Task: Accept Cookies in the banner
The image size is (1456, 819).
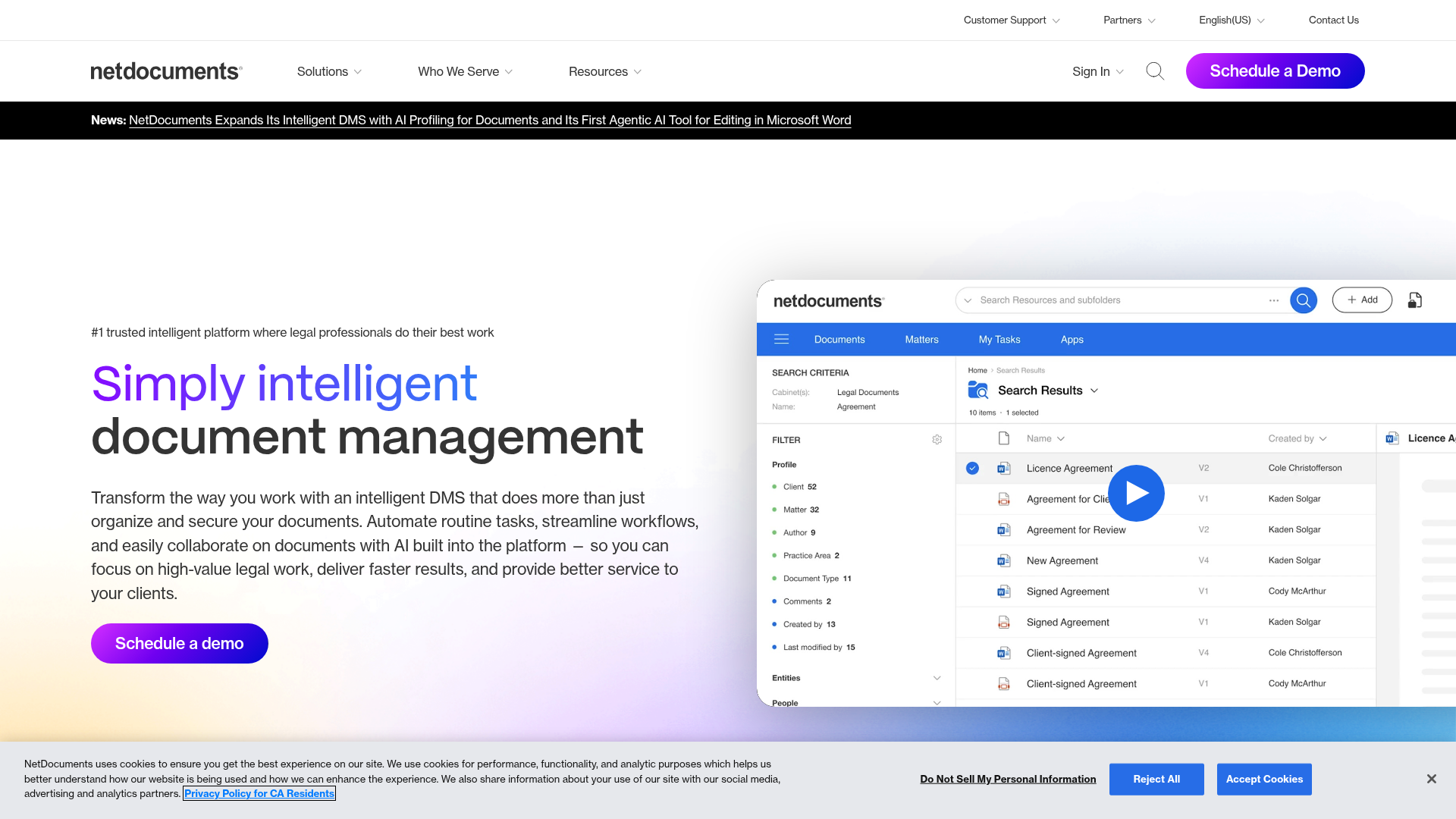Action: tap(1263, 779)
